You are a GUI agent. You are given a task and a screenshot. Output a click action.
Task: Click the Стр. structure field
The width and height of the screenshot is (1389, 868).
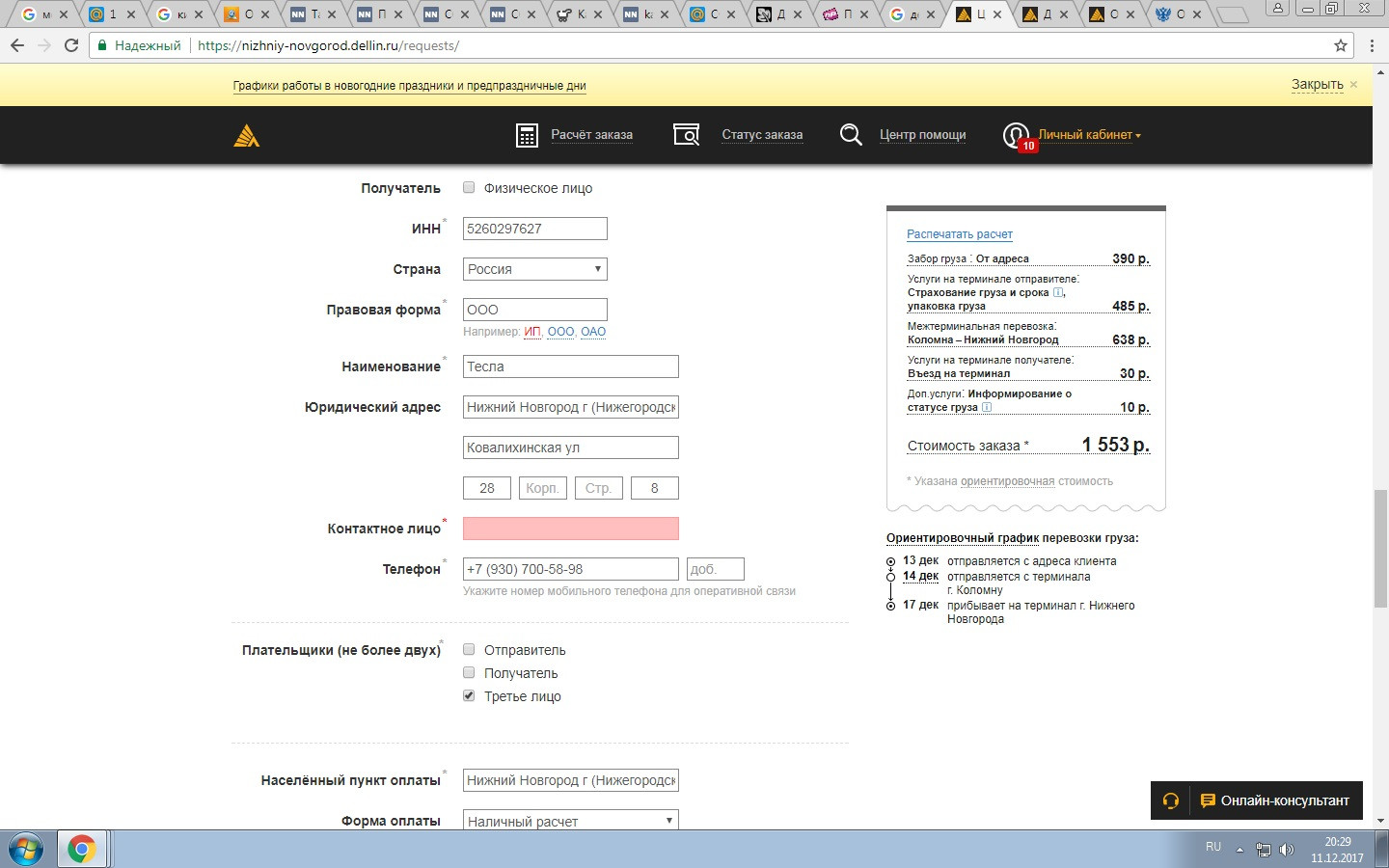(x=599, y=488)
